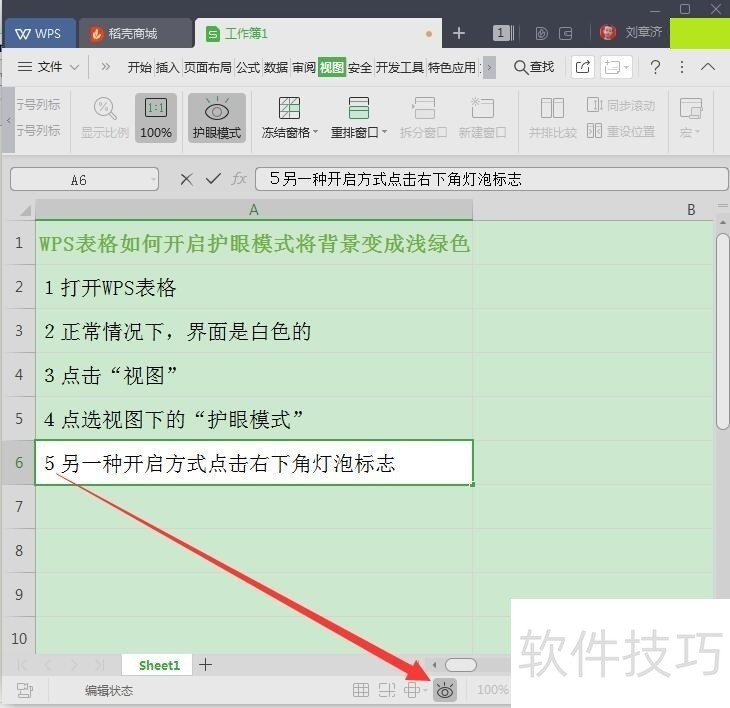This screenshot has height=708, width=730.
Task: Open the help question mark icon
Action: [655, 67]
